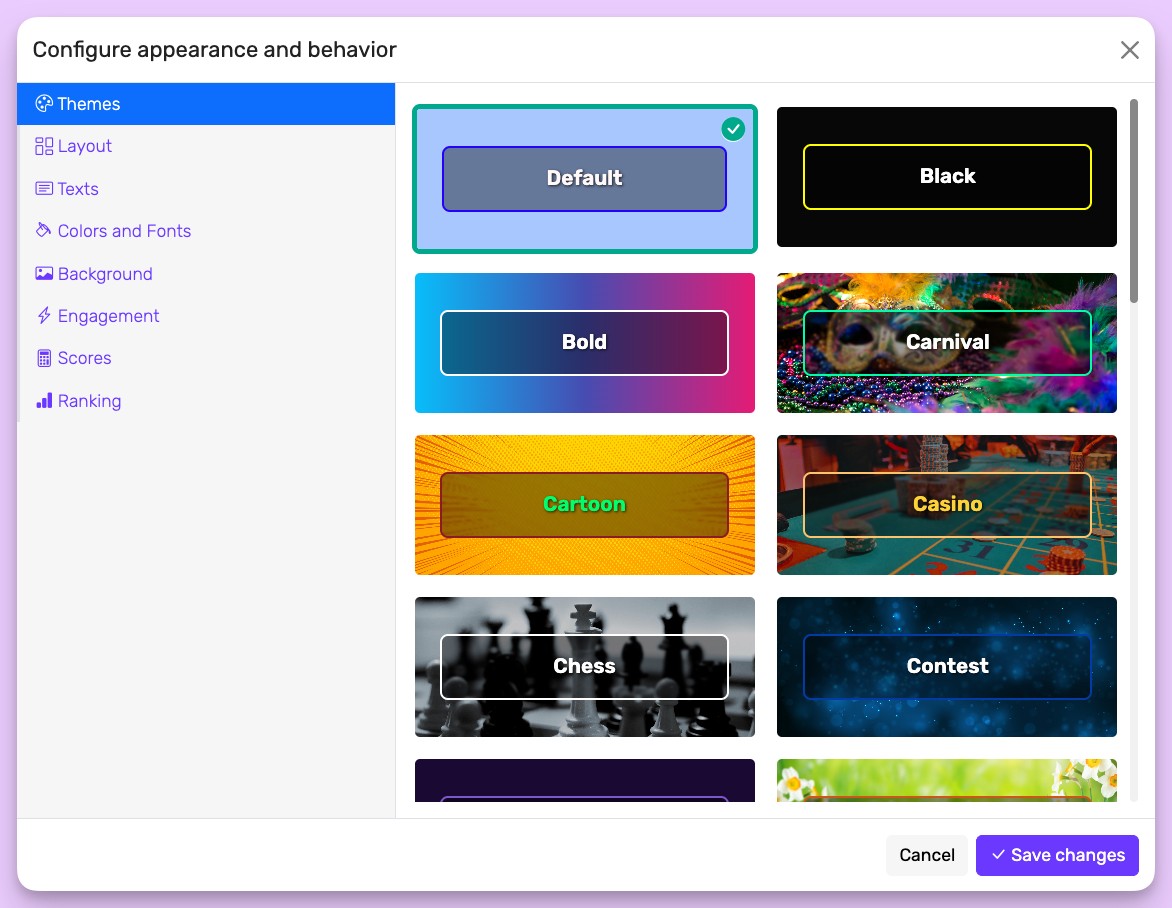Click the paint bucket Colors and Fonts icon
Viewport: 1172px width, 908px height.
(x=44, y=230)
